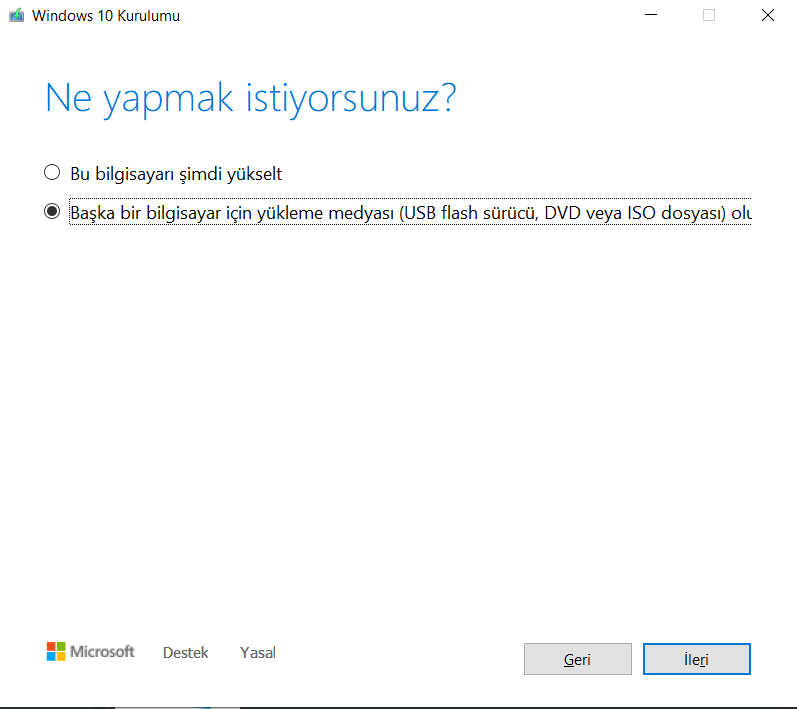Open the Destek link
Viewport: 797px width, 709px height.
[x=186, y=653]
